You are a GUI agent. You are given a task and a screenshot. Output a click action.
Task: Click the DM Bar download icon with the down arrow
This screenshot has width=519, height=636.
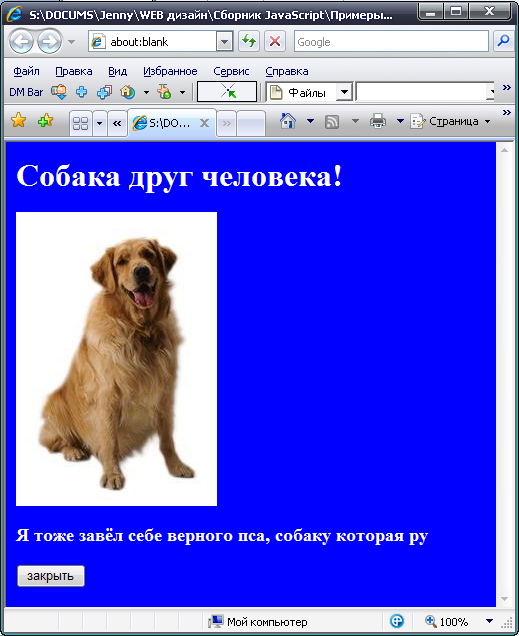pyautogui.click(x=59, y=92)
